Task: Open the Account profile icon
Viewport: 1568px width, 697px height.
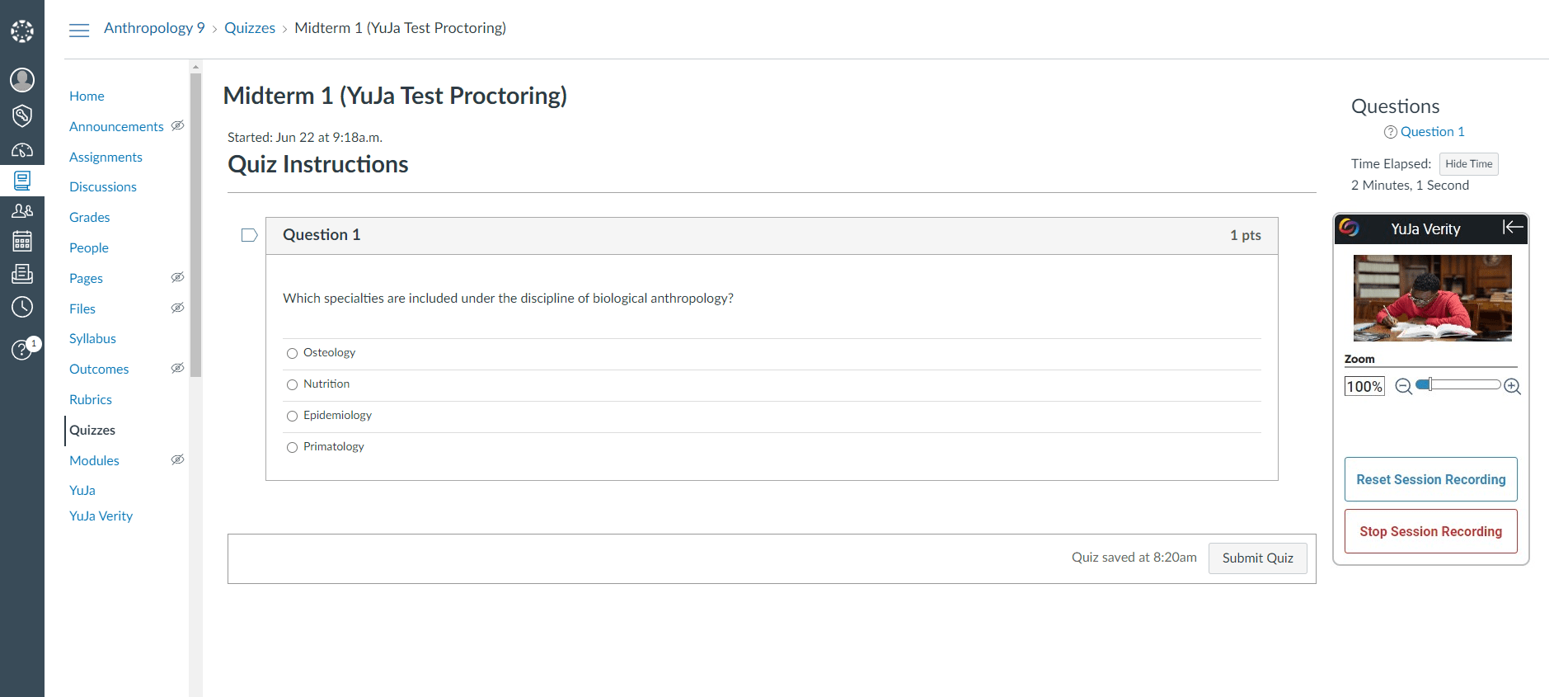Action: click(22, 80)
